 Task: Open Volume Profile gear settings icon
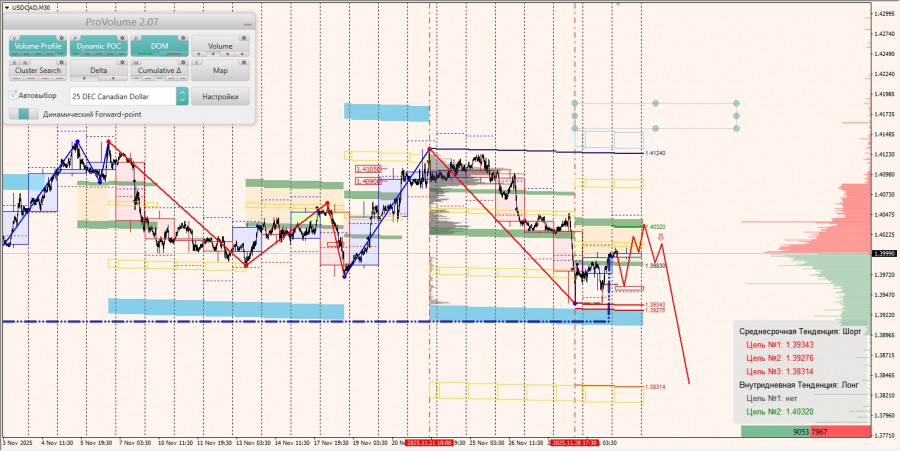click(61, 38)
